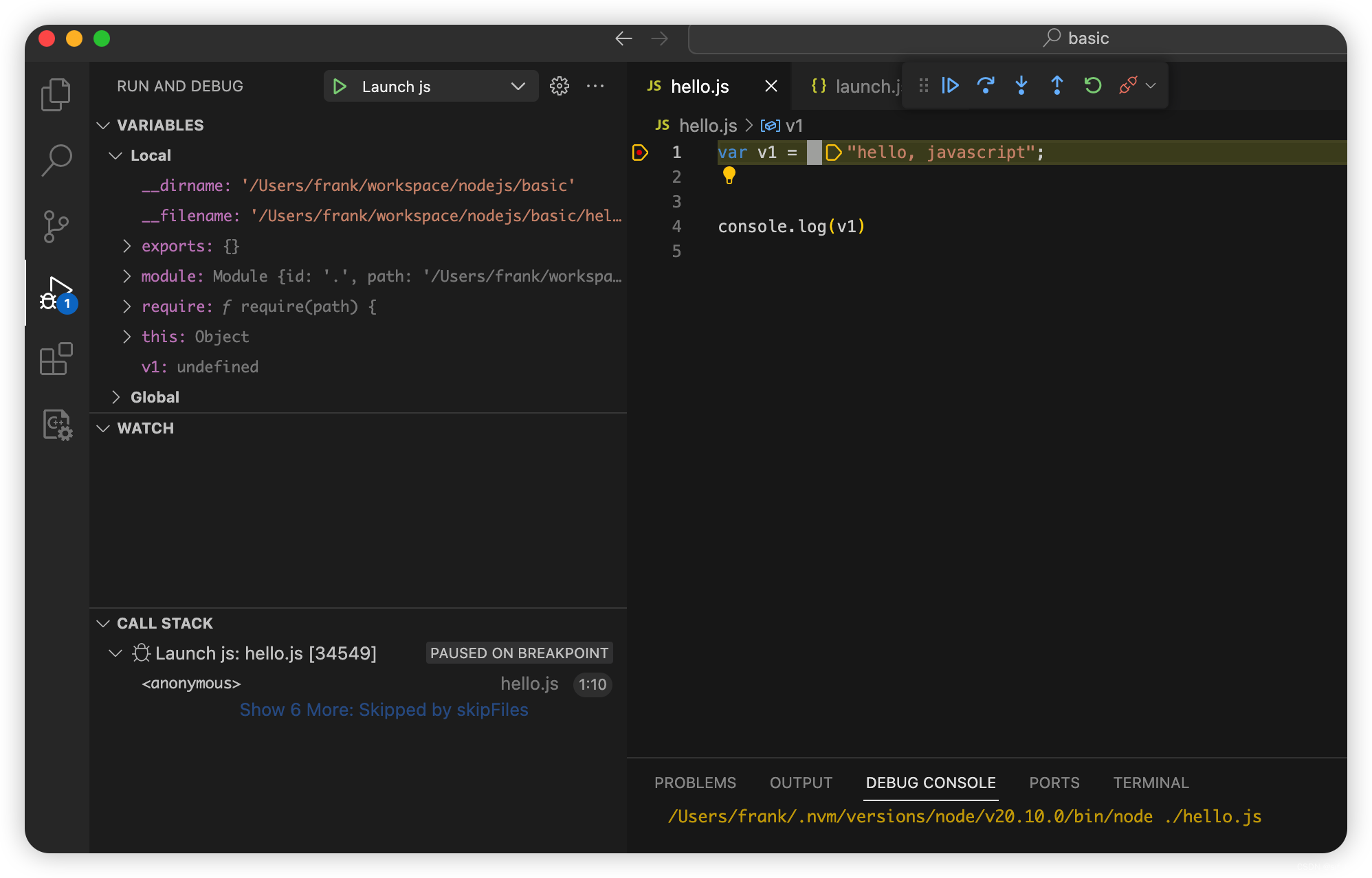Open the TERMINAL panel tab

1151,783
